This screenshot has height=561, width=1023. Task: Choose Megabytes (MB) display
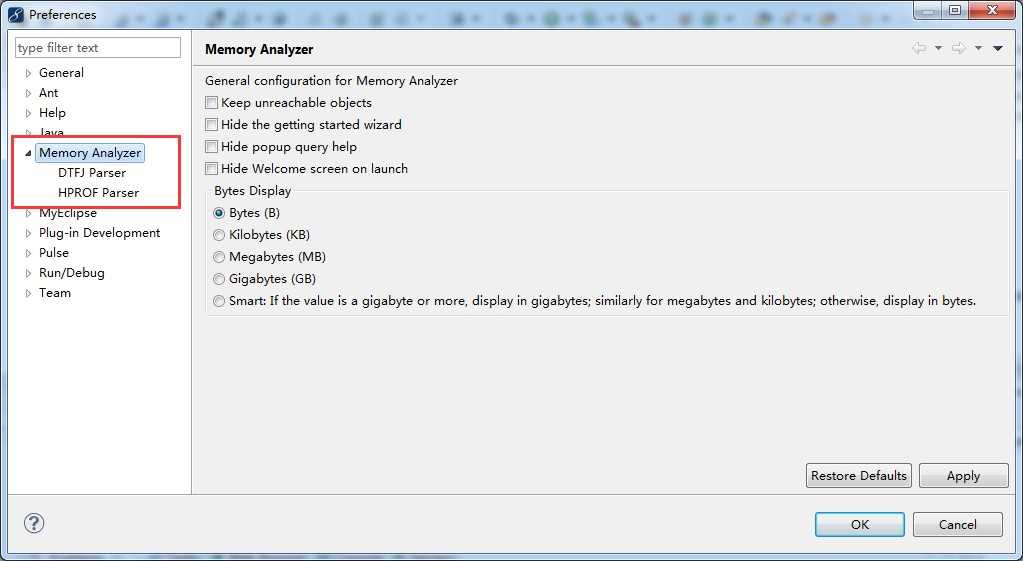pyautogui.click(x=219, y=257)
